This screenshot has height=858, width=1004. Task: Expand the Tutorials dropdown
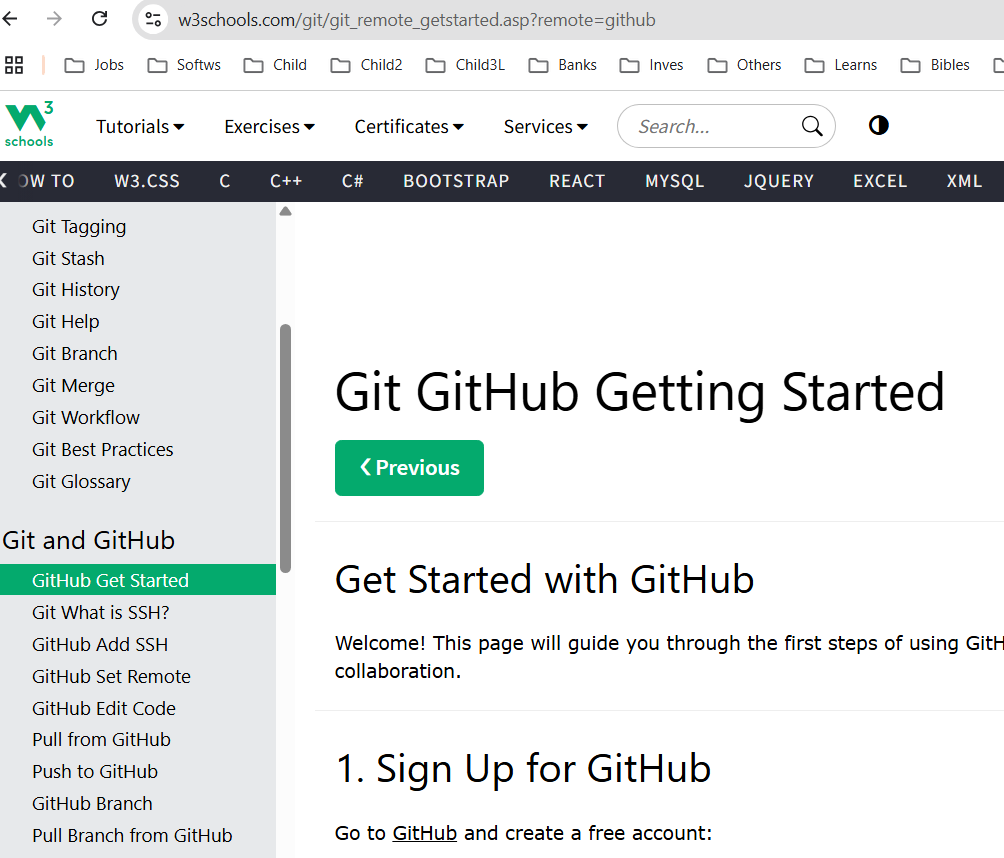click(x=140, y=127)
